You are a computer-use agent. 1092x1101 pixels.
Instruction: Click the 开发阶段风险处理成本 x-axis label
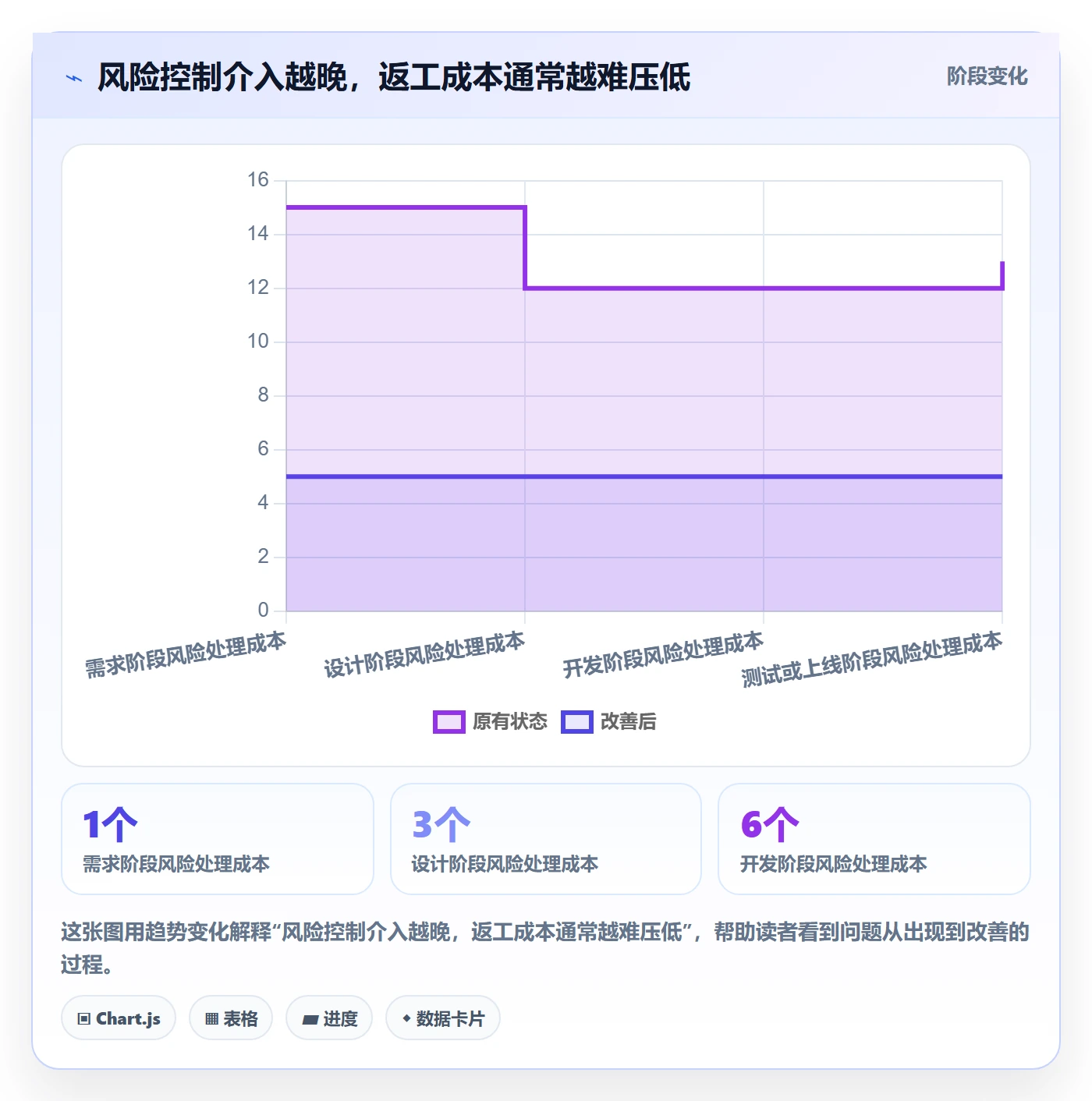[x=663, y=655]
